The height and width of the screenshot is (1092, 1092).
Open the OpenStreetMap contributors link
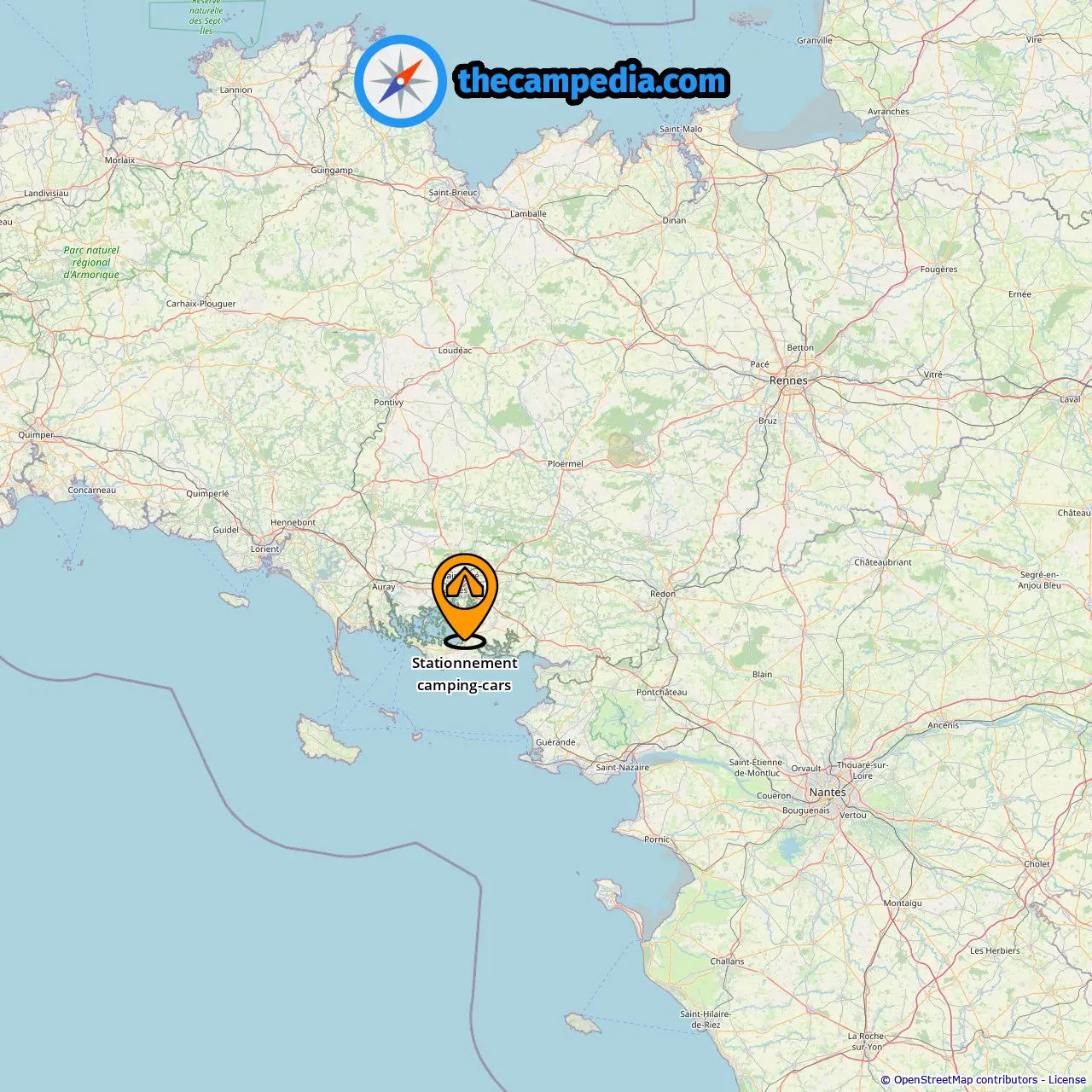tap(966, 1079)
